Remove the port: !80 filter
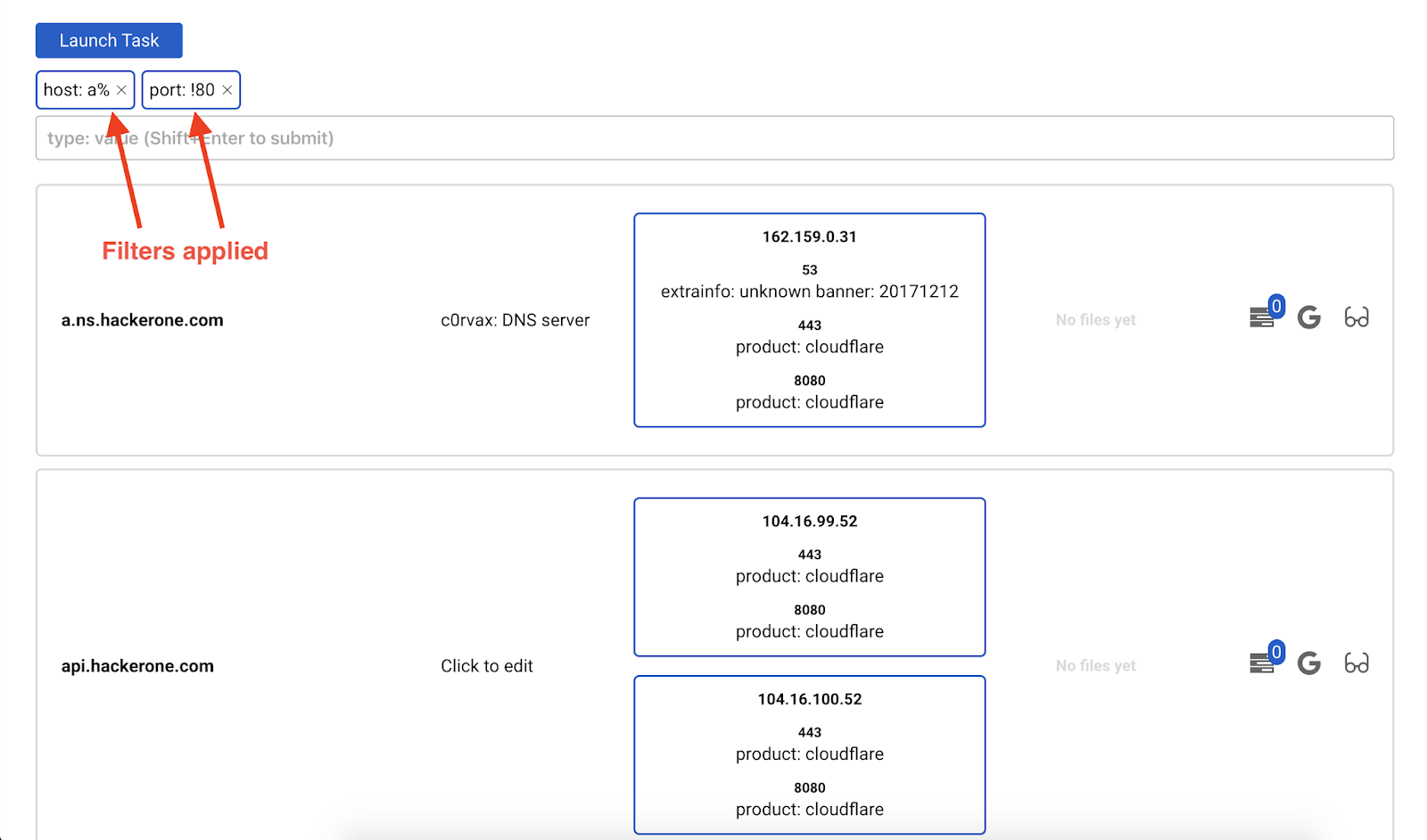Image resolution: width=1427 pixels, height=840 pixels. point(227,90)
